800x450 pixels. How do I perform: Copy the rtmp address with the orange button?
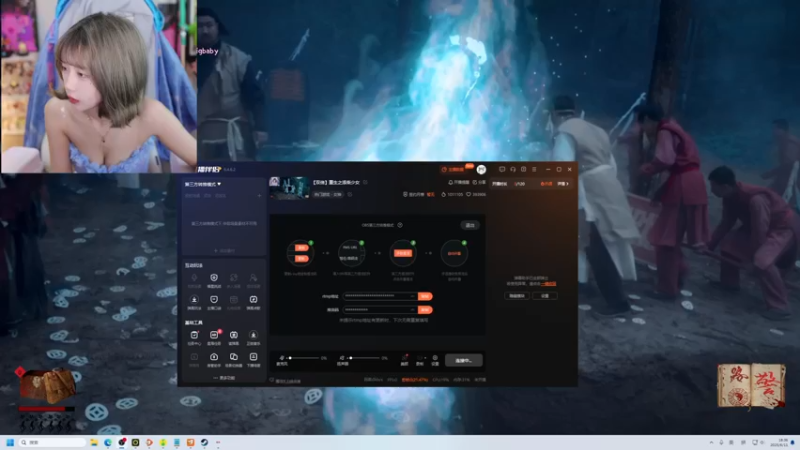[425, 296]
